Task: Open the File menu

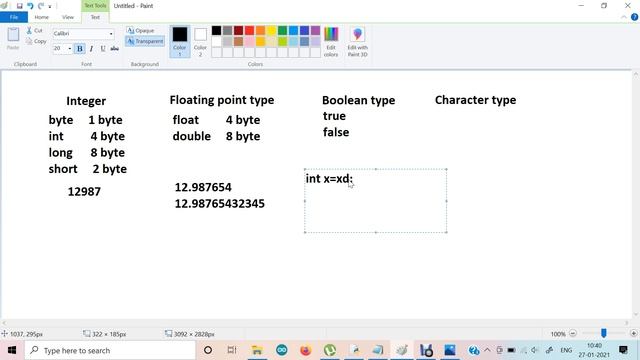Action: click(14, 17)
